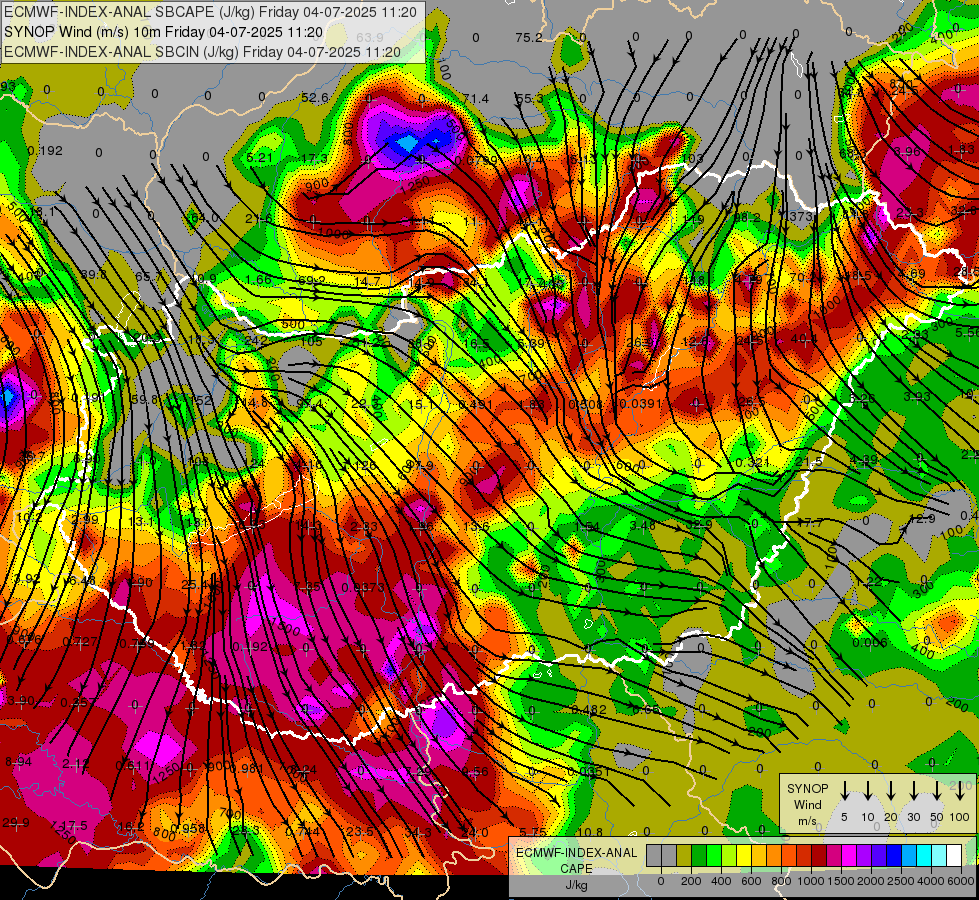Click the 2500 tick label on the CAPE scale

[x=901, y=881]
